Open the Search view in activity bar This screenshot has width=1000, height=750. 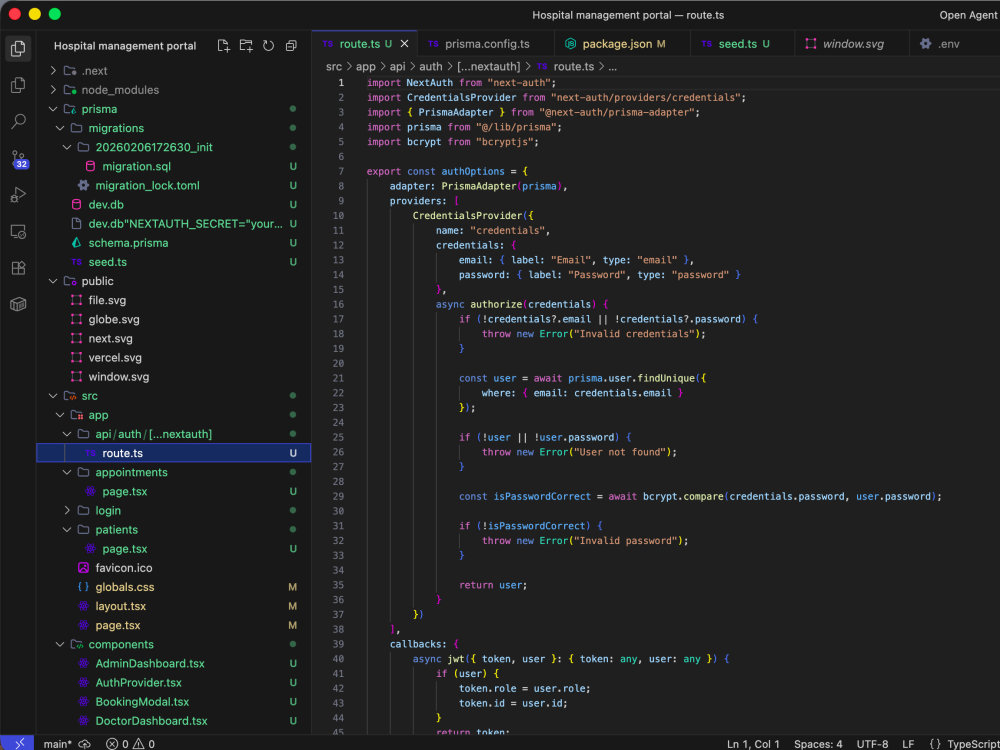[x=18, y=121]
